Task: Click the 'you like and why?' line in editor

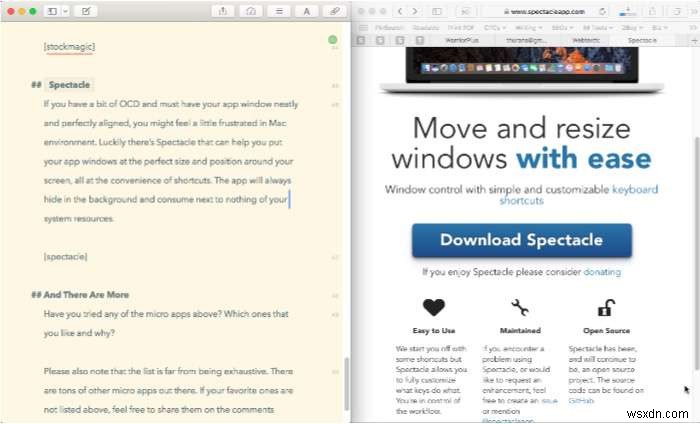Action: [79, 333]
